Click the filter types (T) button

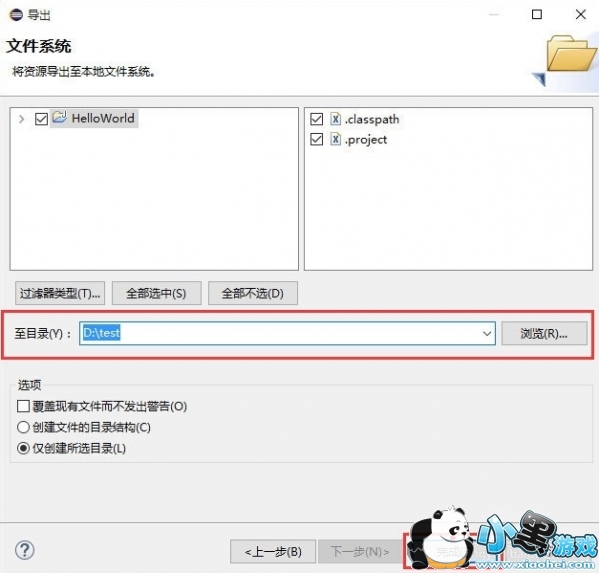tap(60, 293)
